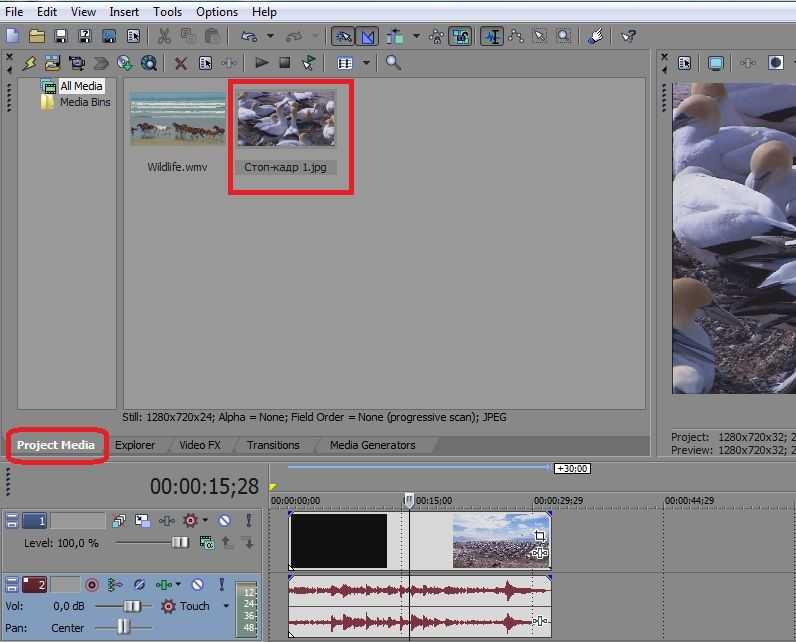Open track 1 automation settings dropdown
The image size is (796, 642).
tap(205, 520)
